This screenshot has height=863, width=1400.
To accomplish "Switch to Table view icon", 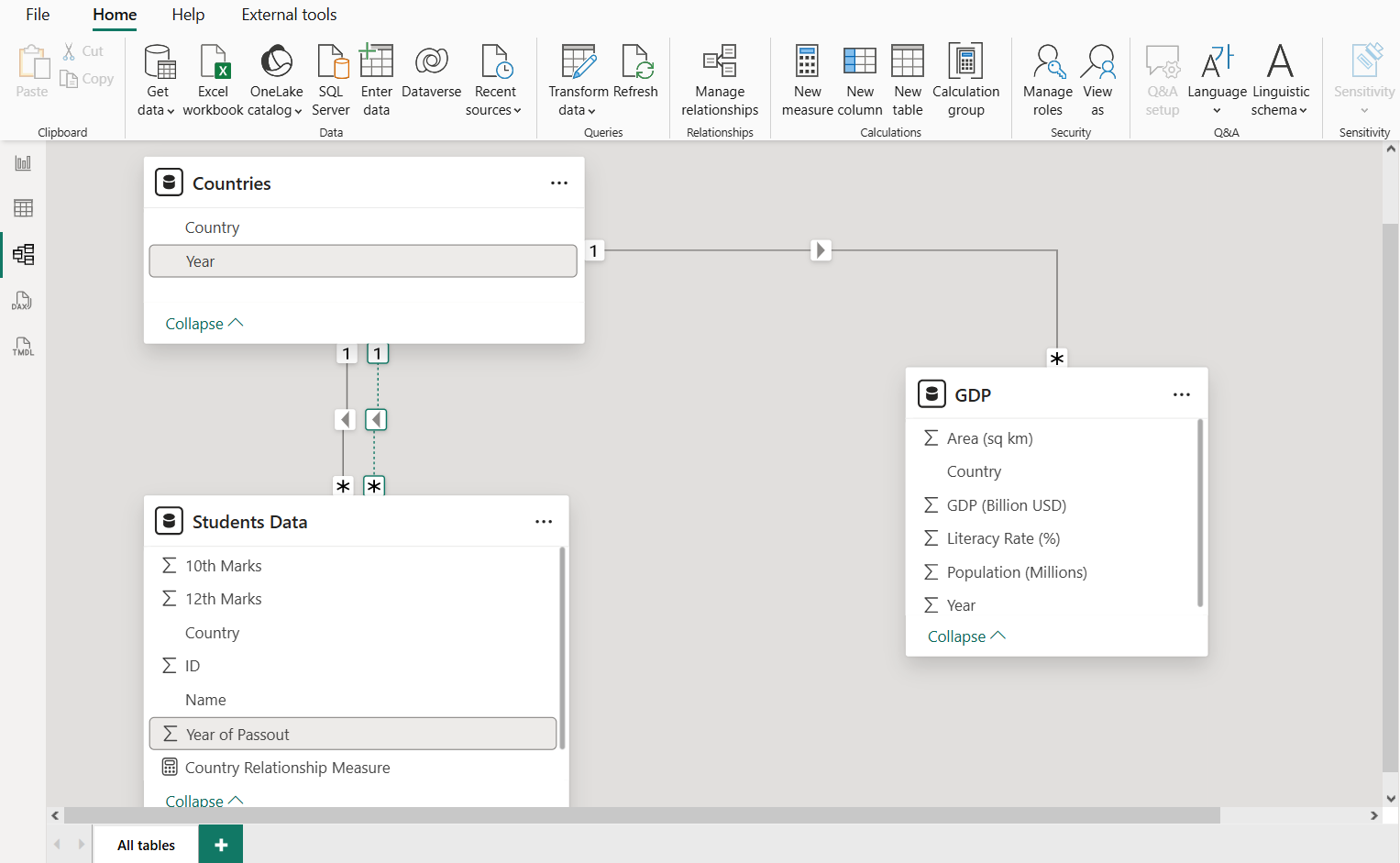I will click(x=23, y=208).
